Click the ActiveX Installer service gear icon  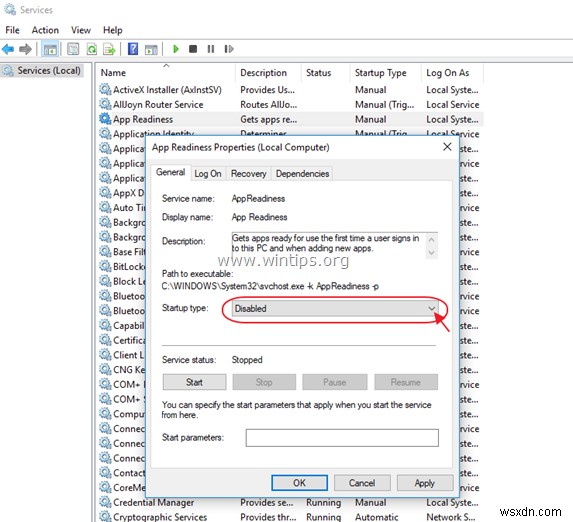pos(105,90)
